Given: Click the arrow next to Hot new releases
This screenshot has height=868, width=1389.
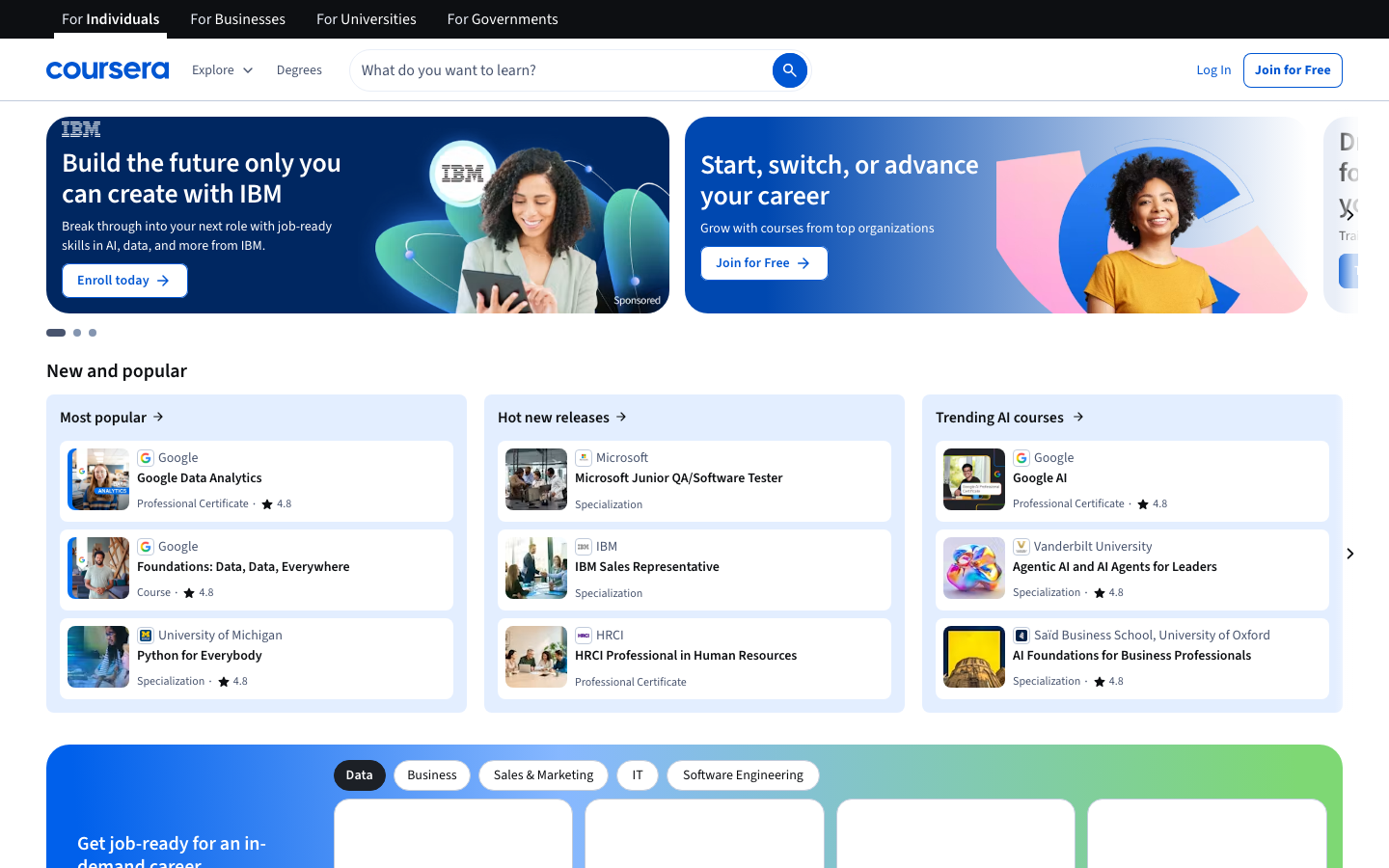Looking at the screenshot, I should 621,417.
